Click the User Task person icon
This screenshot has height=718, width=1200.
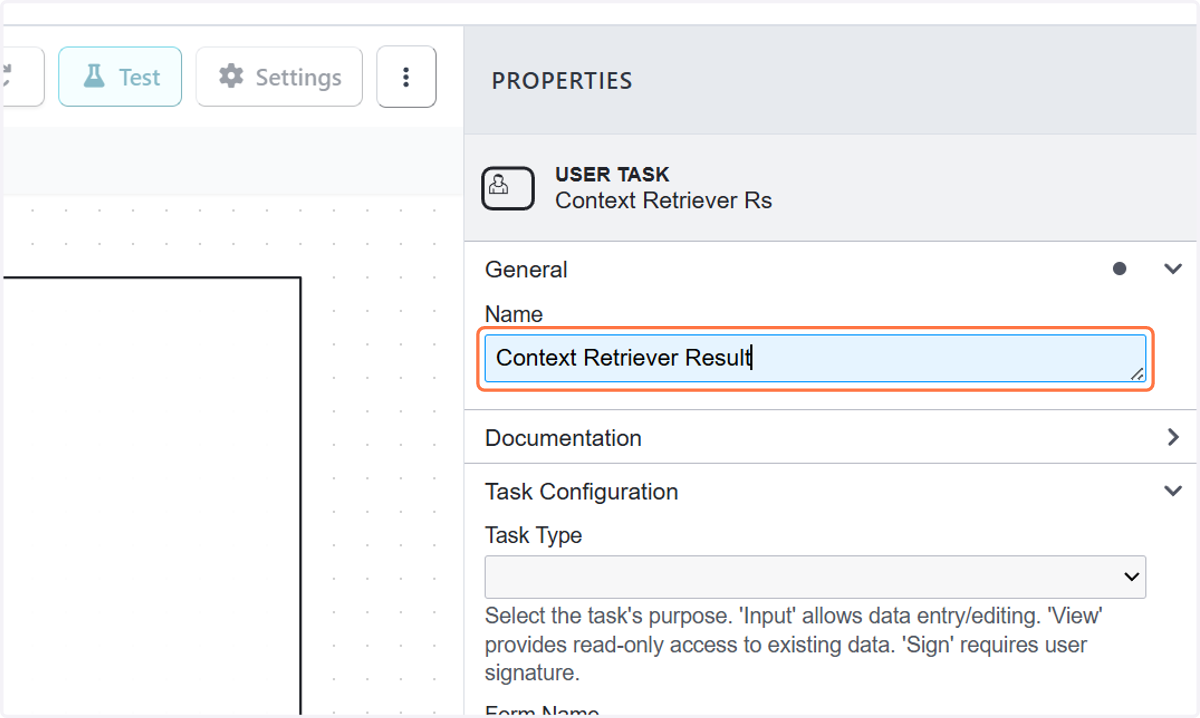[507, 187]
